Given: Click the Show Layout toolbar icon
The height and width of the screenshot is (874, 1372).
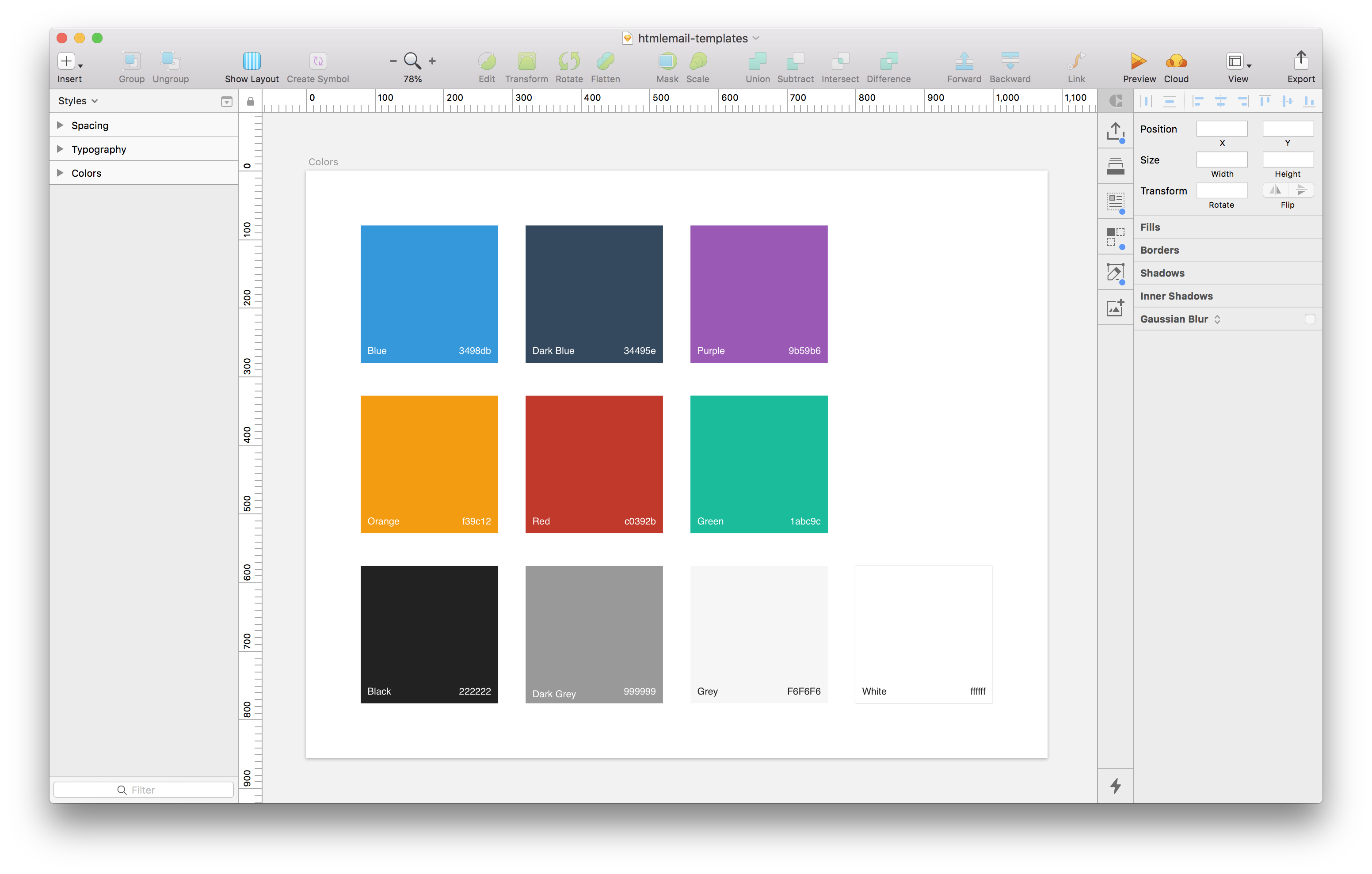Looking at the screenshot, I should (x=251, y=61).
